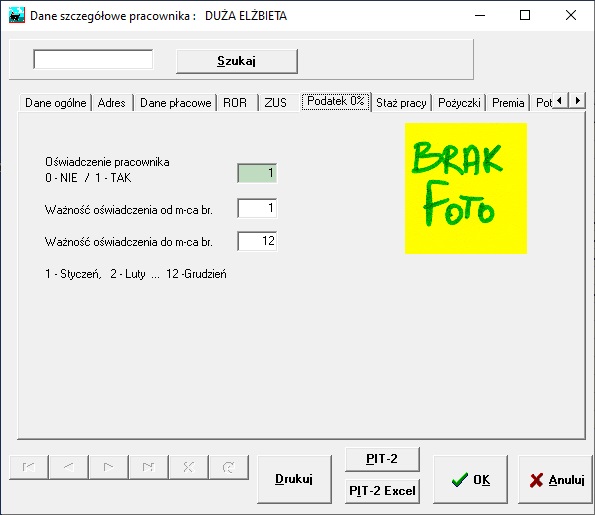Go to first record navigation arrow

click(29, 467)
